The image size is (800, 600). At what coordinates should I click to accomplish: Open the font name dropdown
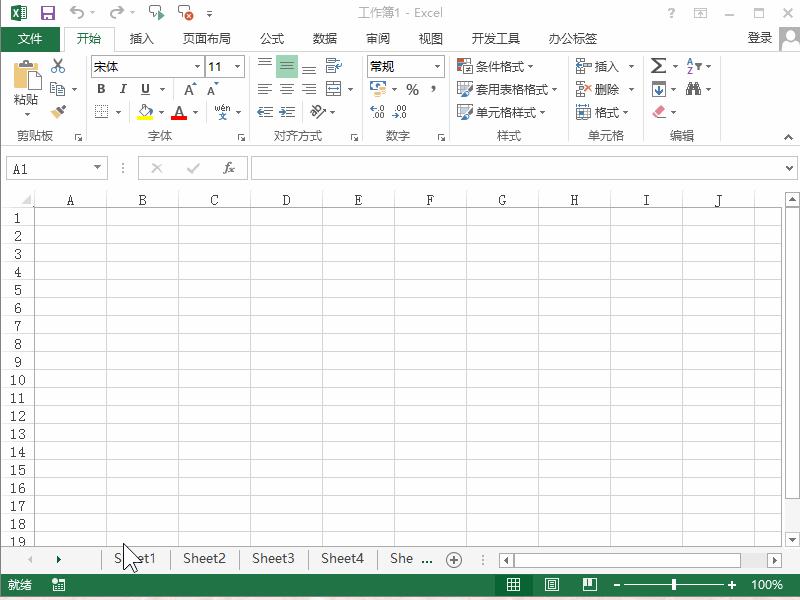[x=199, y=66]
